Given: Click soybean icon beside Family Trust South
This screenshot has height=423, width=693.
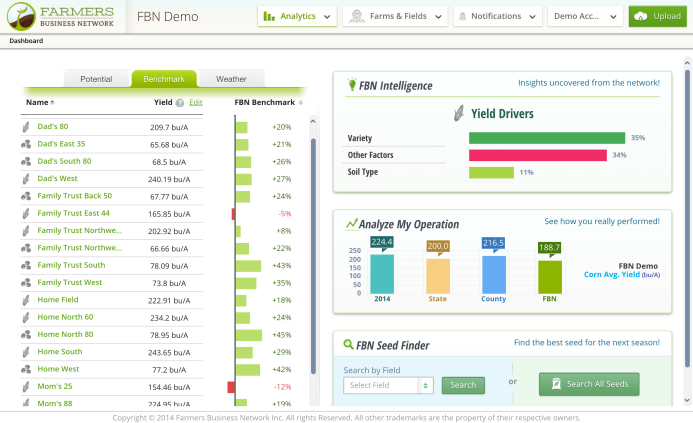Looking at the screenshot, I should pyautogui.click(x=26, y=265).
